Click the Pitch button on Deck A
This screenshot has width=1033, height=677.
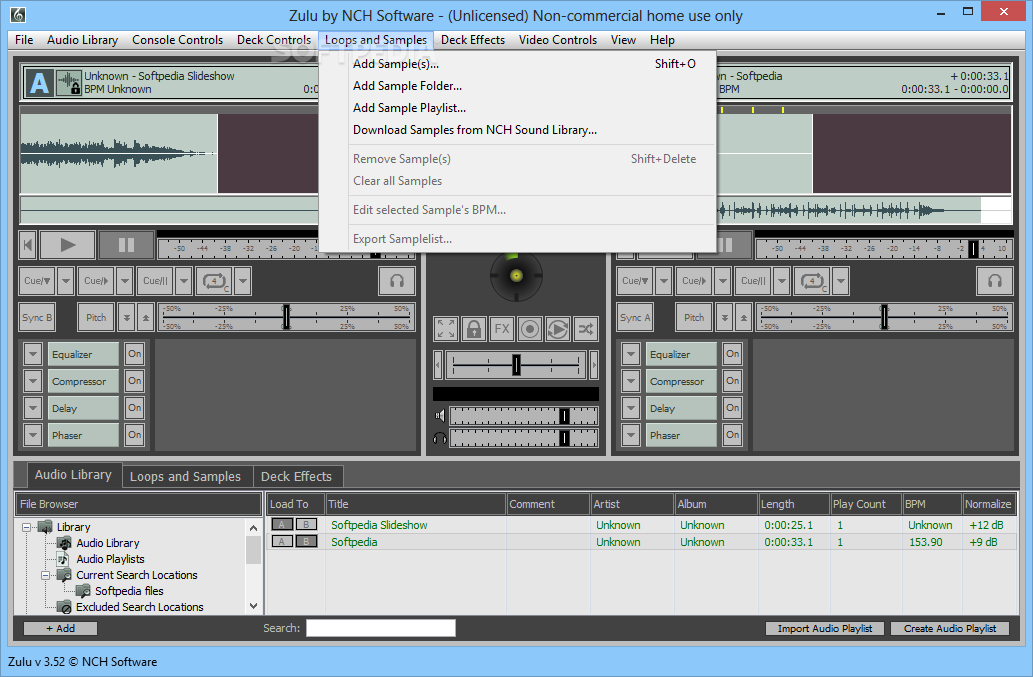[x=96, y=317]
